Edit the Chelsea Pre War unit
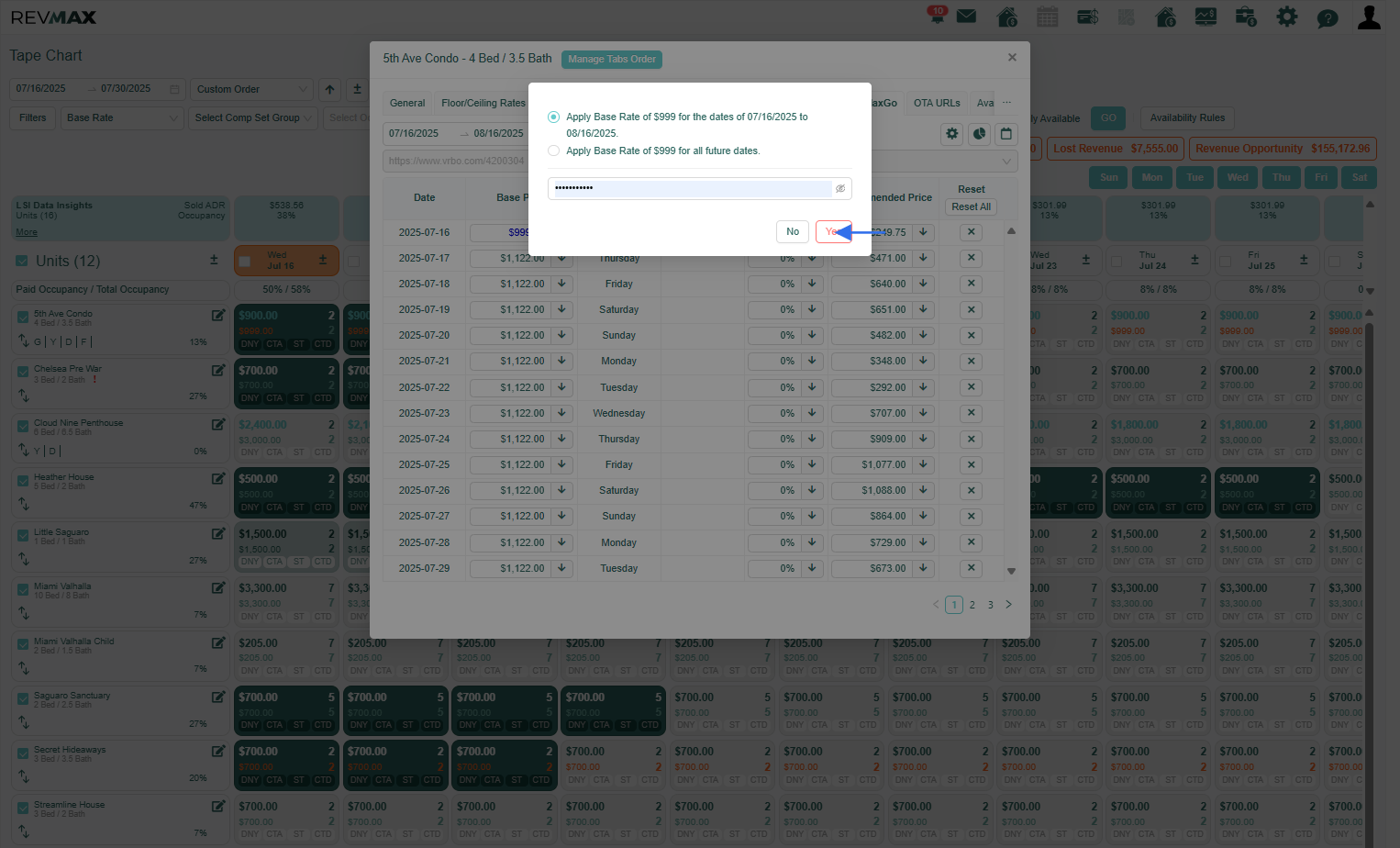 (218, 371)
